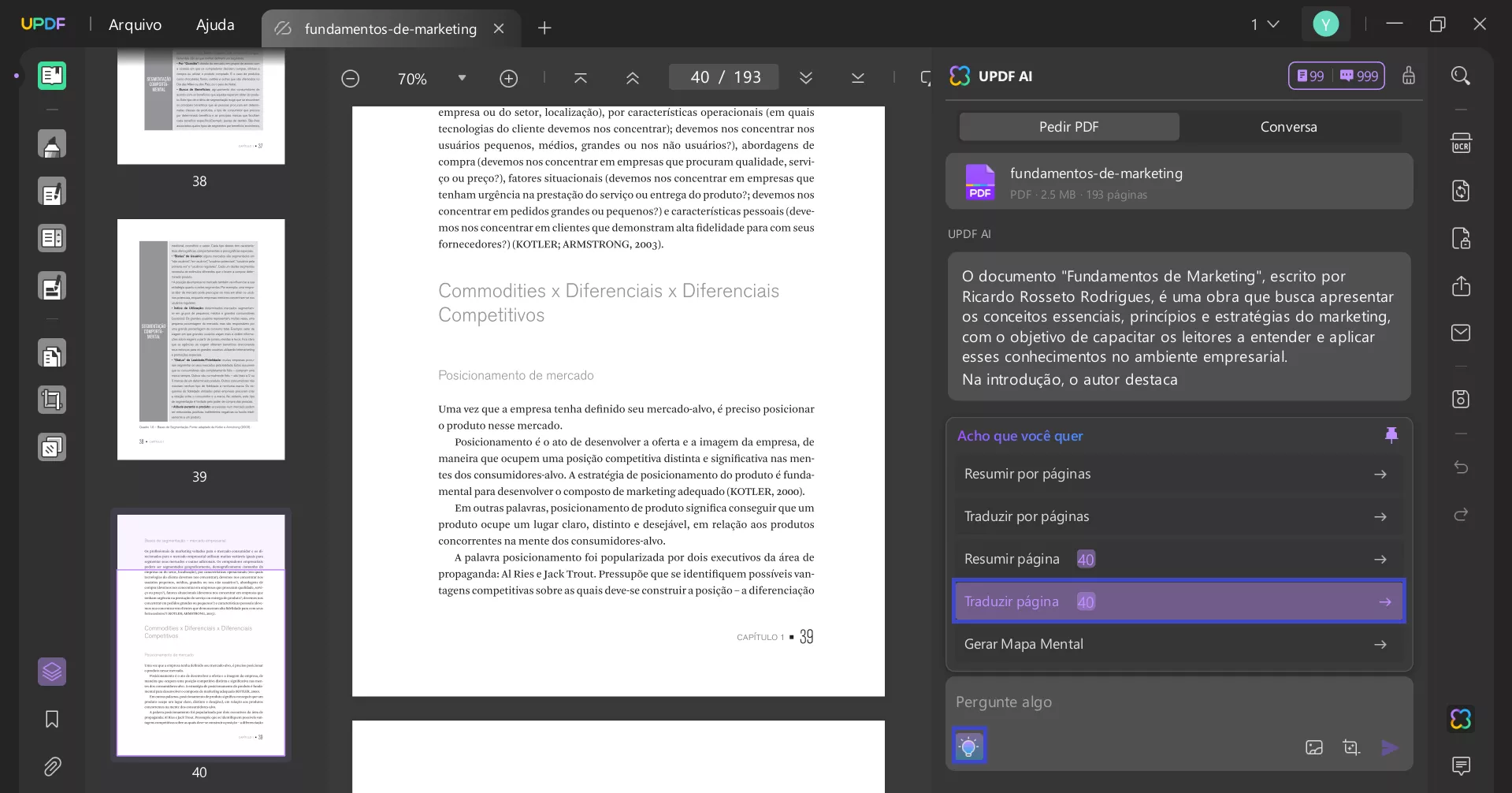This screenshot has height=793, width=1512.
Task: Toggle the lightbulb option in the chat input
Action: point(969,745)
